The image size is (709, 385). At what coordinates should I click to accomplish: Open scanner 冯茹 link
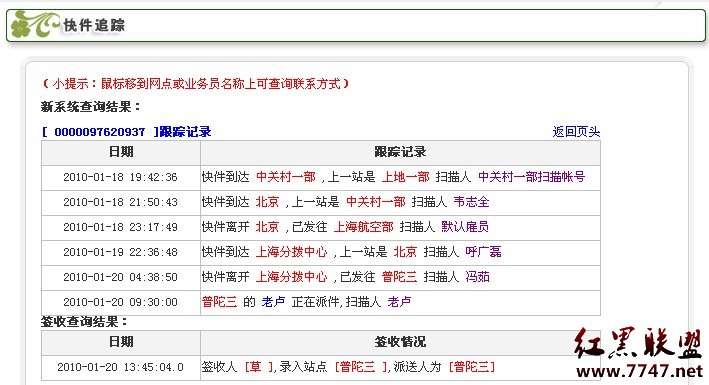tap(477, 277)
